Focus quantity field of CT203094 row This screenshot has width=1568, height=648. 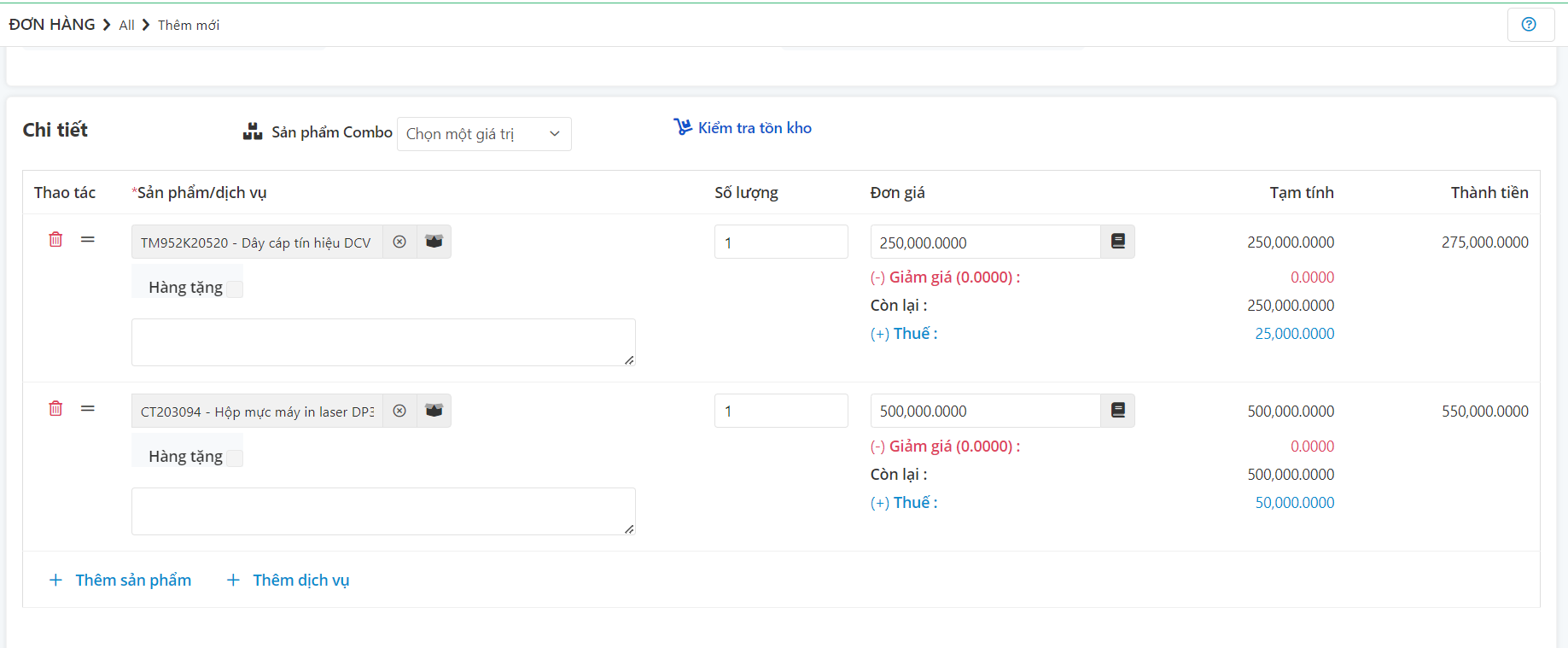coord(781,411)
